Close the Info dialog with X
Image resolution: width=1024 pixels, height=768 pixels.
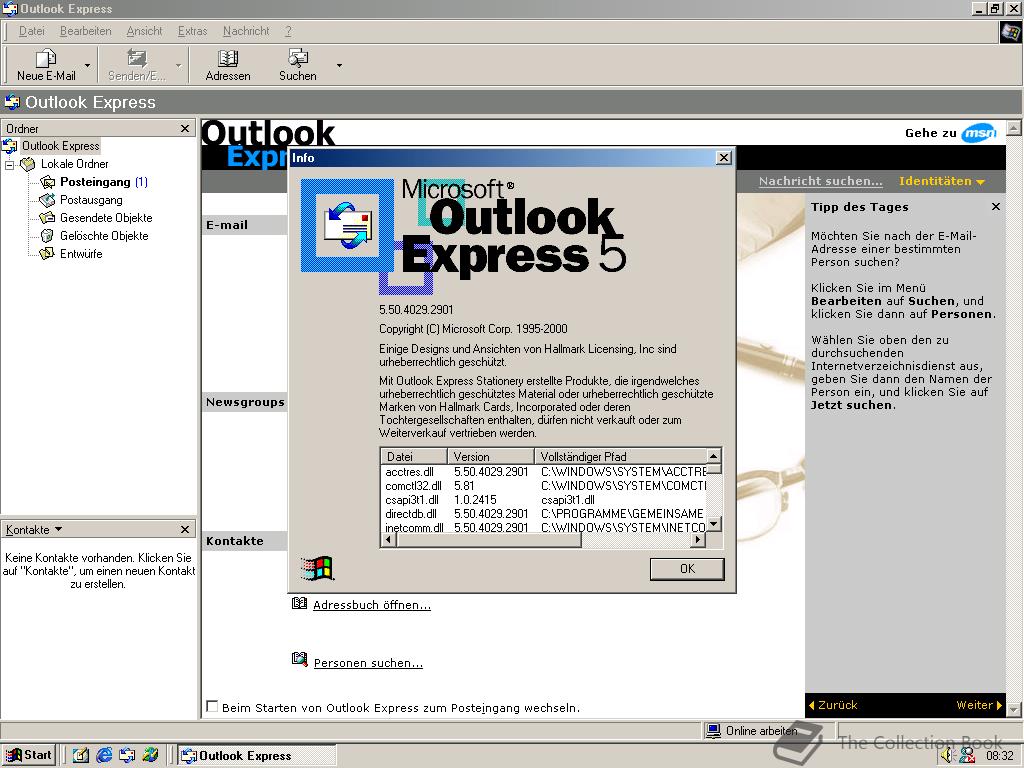(x=724, y=158)
